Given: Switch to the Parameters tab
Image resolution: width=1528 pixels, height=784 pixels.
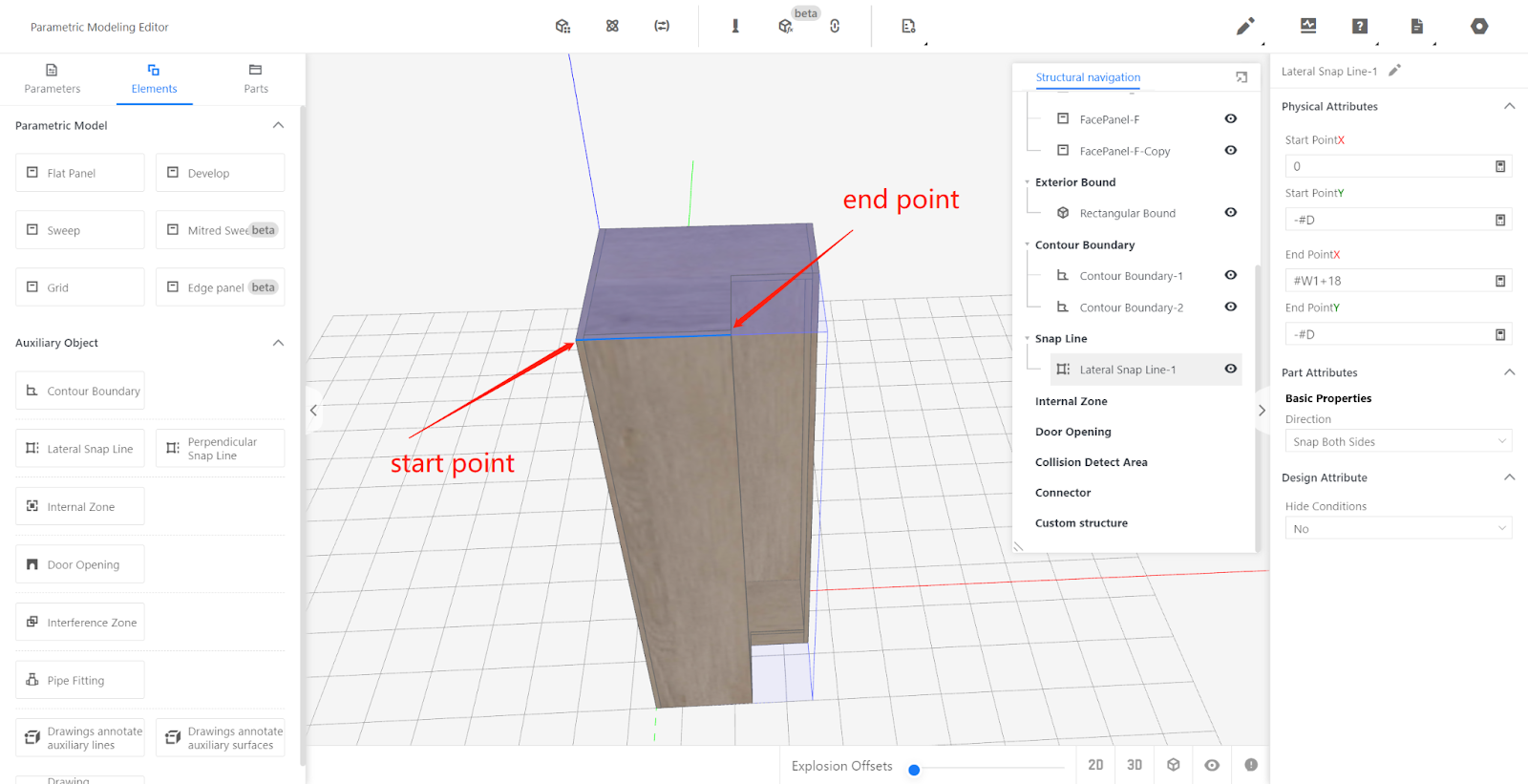Looking at the screenshot, I should point(53,78).
